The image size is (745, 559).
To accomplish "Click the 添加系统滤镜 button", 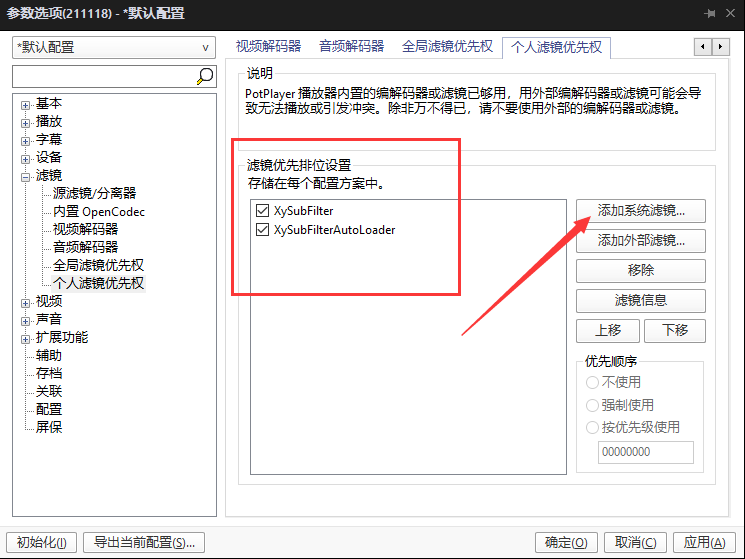I will [640, 210].
